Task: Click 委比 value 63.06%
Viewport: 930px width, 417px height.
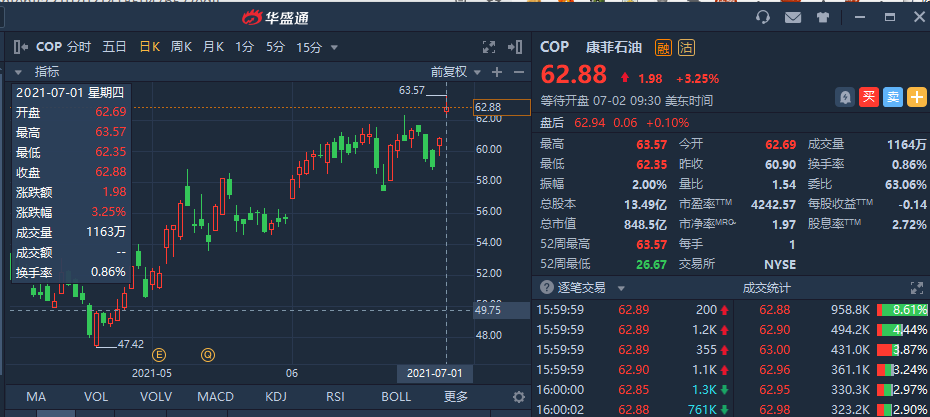Action: click(906, 184)
